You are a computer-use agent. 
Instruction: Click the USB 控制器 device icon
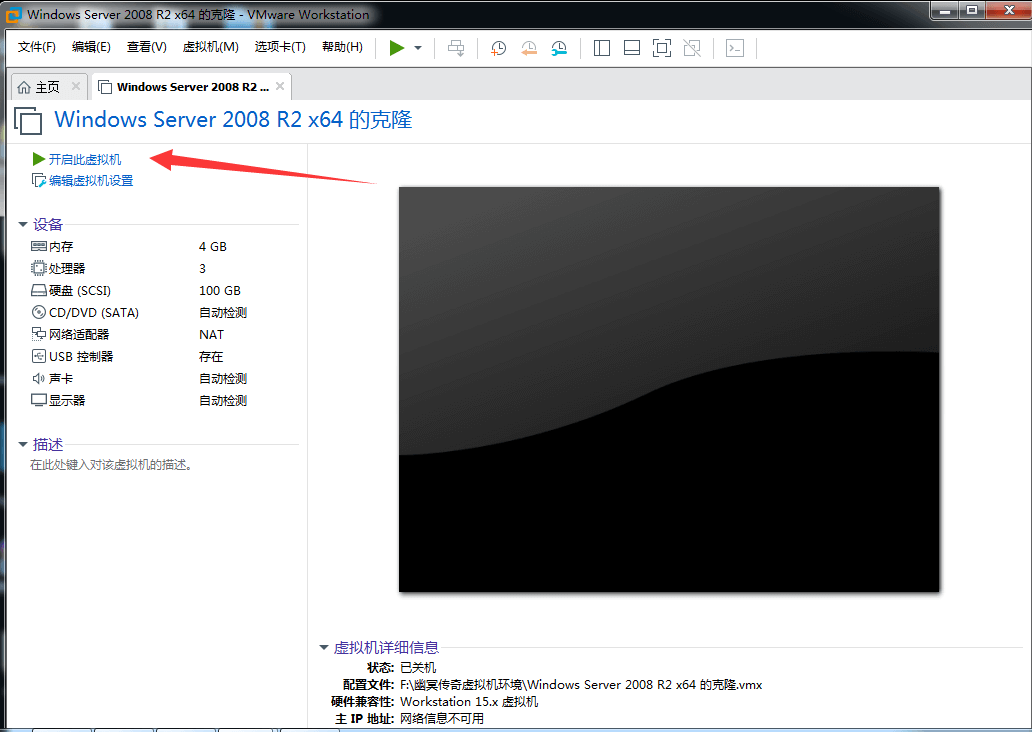pyautogui.click(x=39, y=356)
